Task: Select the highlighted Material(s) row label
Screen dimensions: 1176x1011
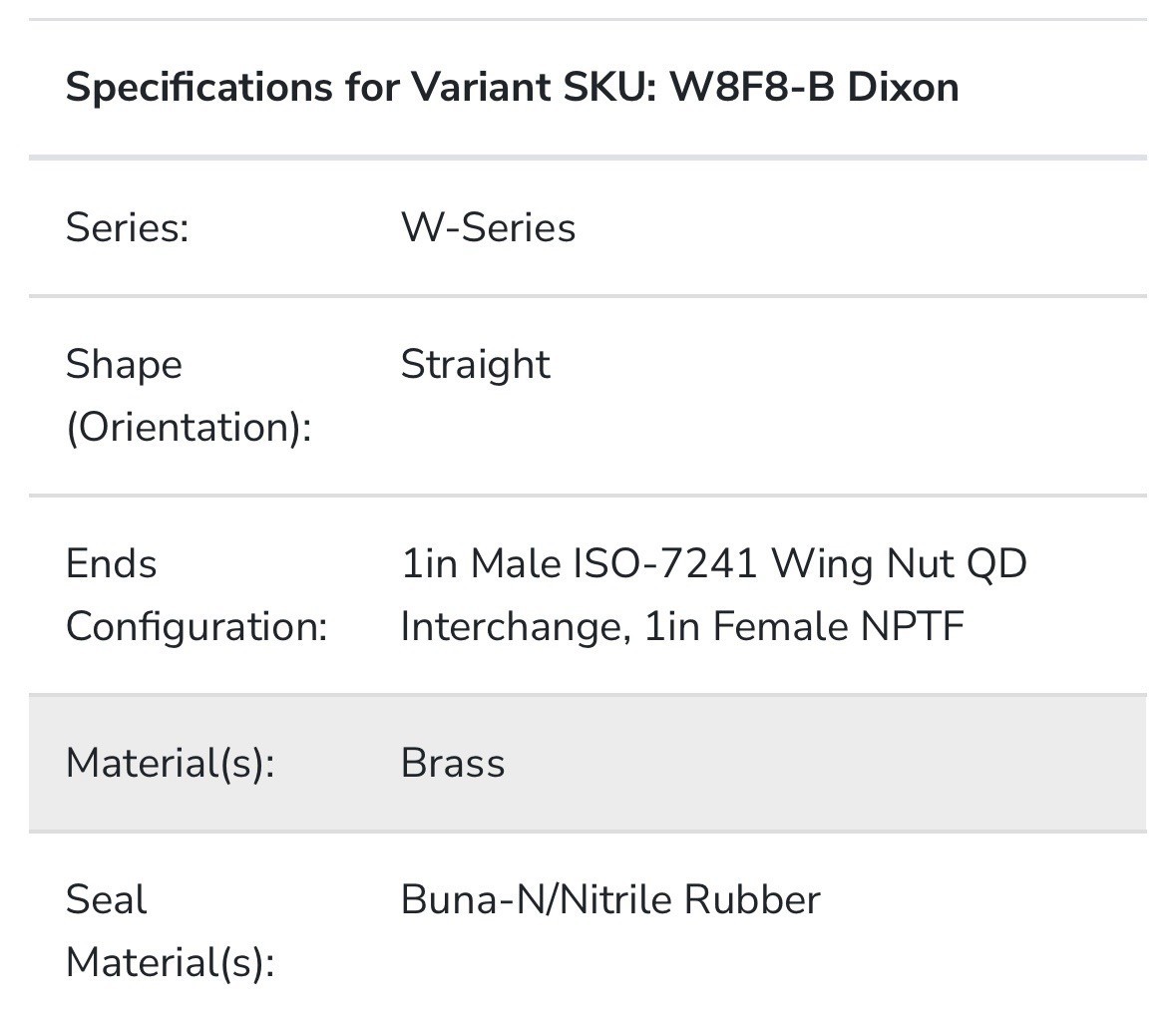Action: pyautogui.click(x=171, y=763)
